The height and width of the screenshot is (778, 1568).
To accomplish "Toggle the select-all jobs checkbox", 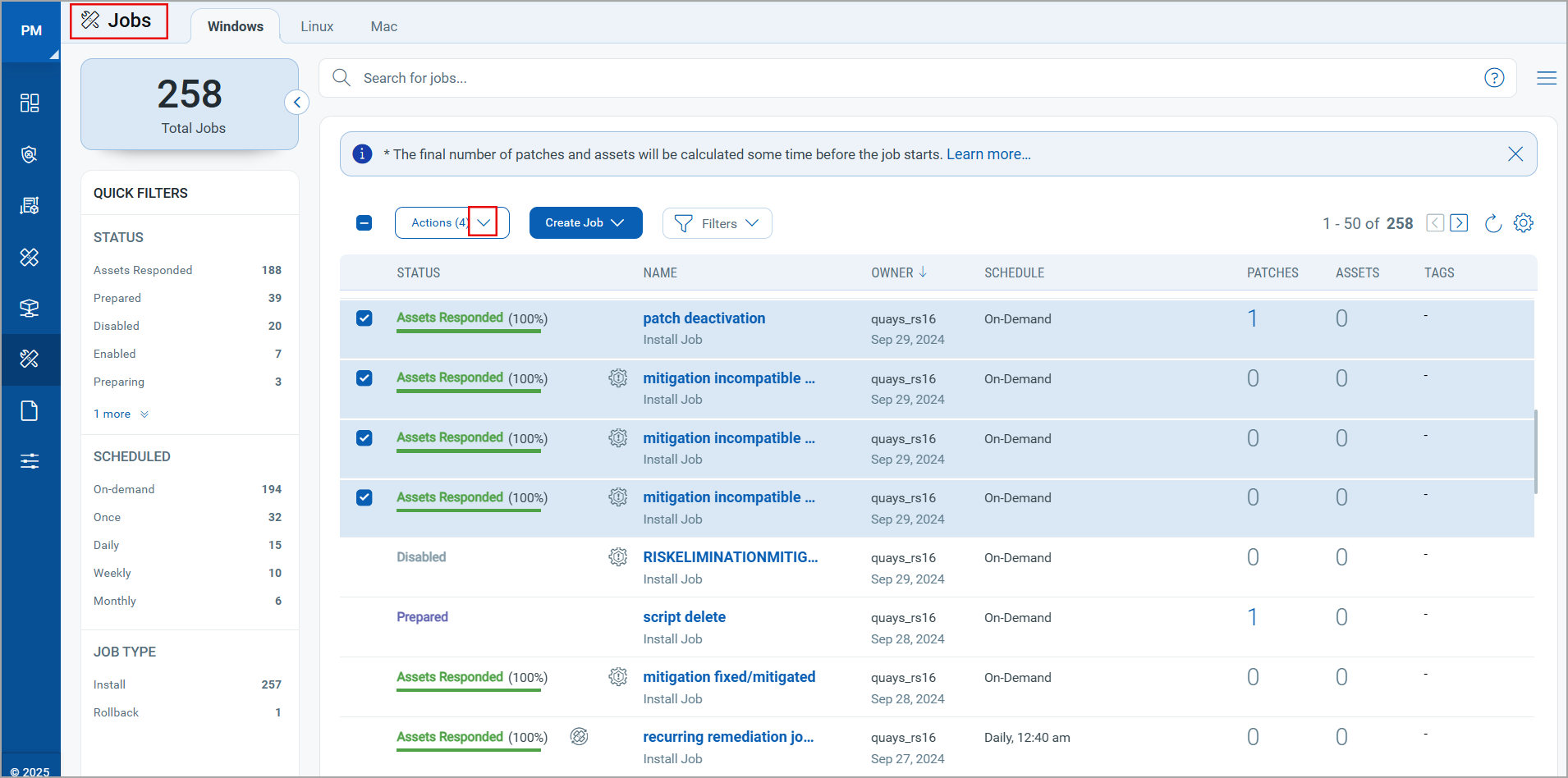I will (x=364, y=223).
